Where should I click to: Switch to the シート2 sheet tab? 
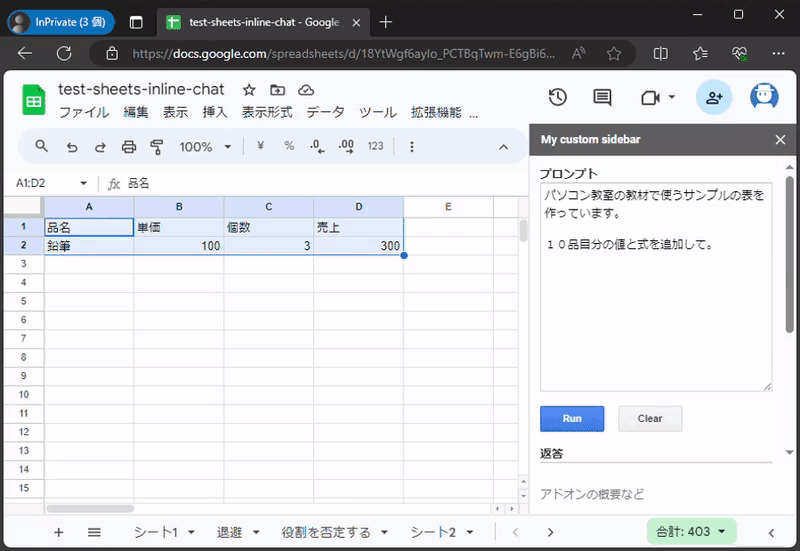pos(433,533)
